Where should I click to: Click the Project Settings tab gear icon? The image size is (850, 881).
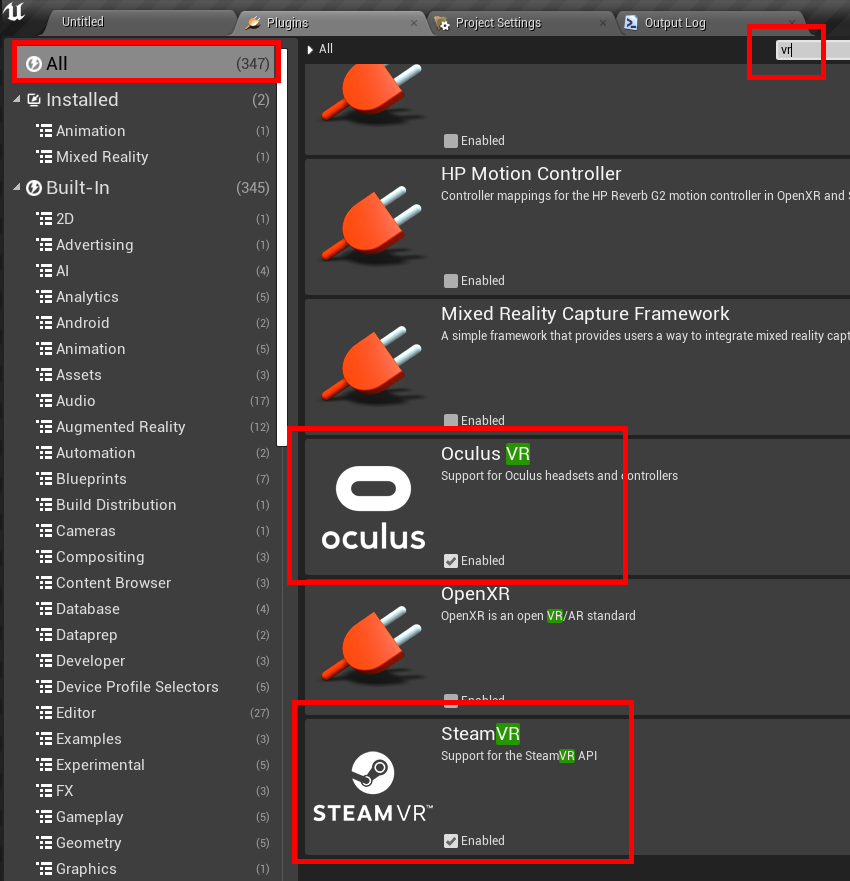point(442,23)
